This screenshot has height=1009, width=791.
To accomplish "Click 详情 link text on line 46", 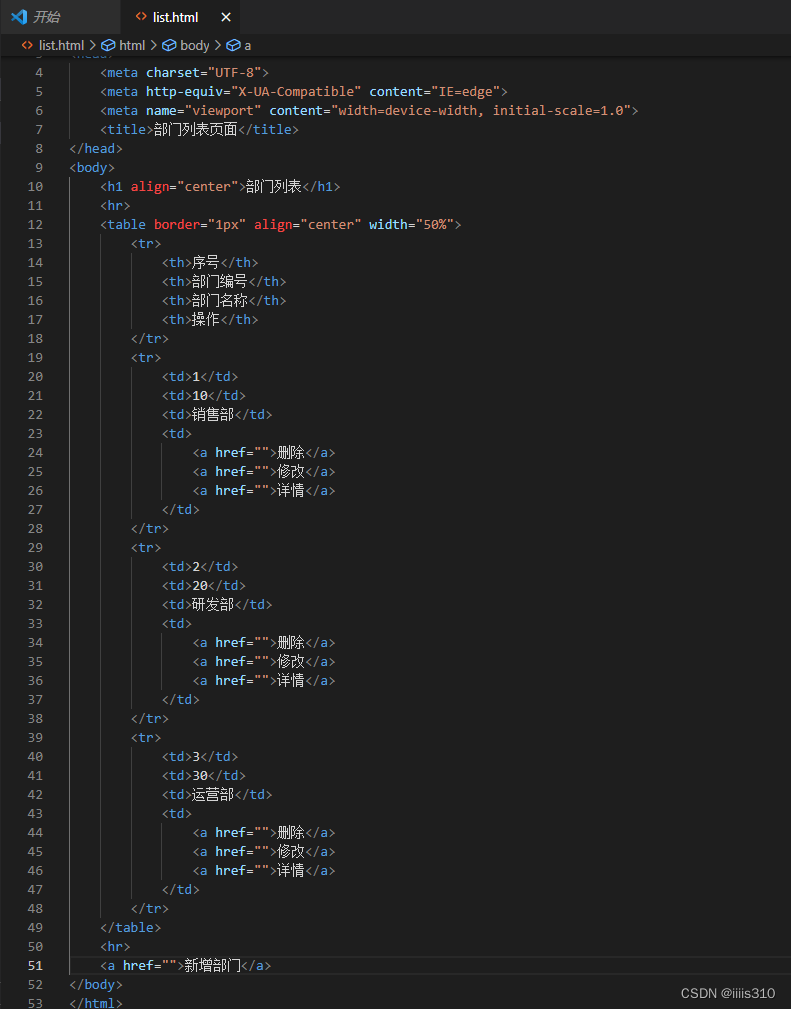I will click(x=291, y=871).
